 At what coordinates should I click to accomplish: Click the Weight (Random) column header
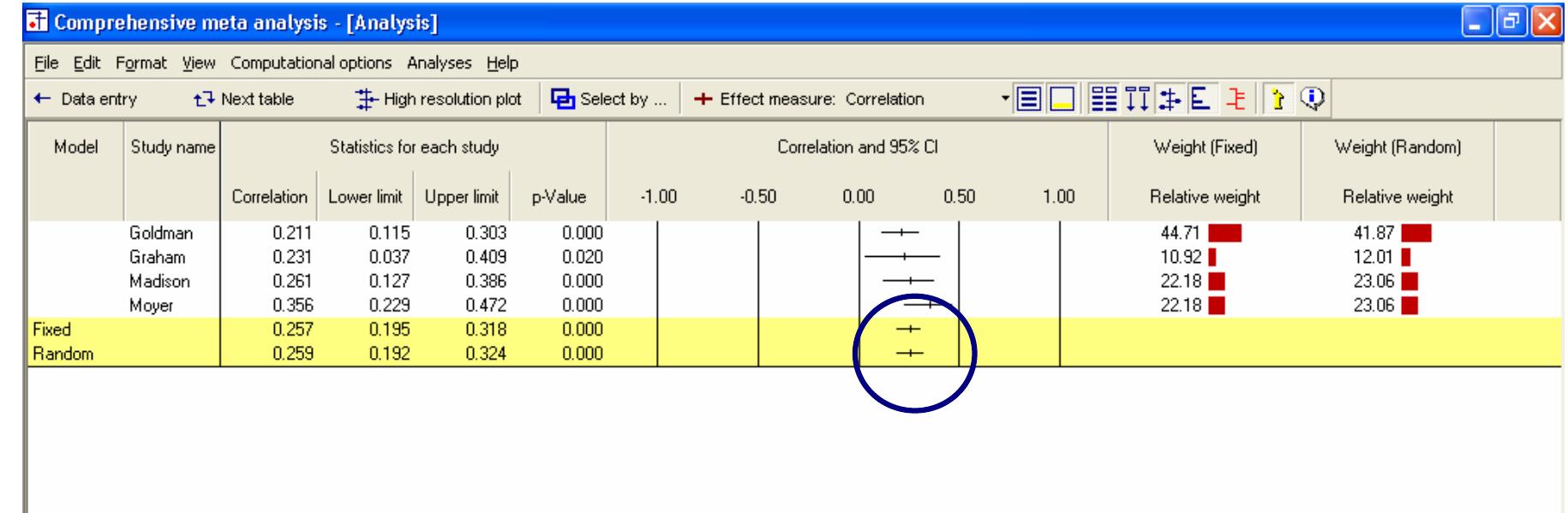(x=1397, y=147)
